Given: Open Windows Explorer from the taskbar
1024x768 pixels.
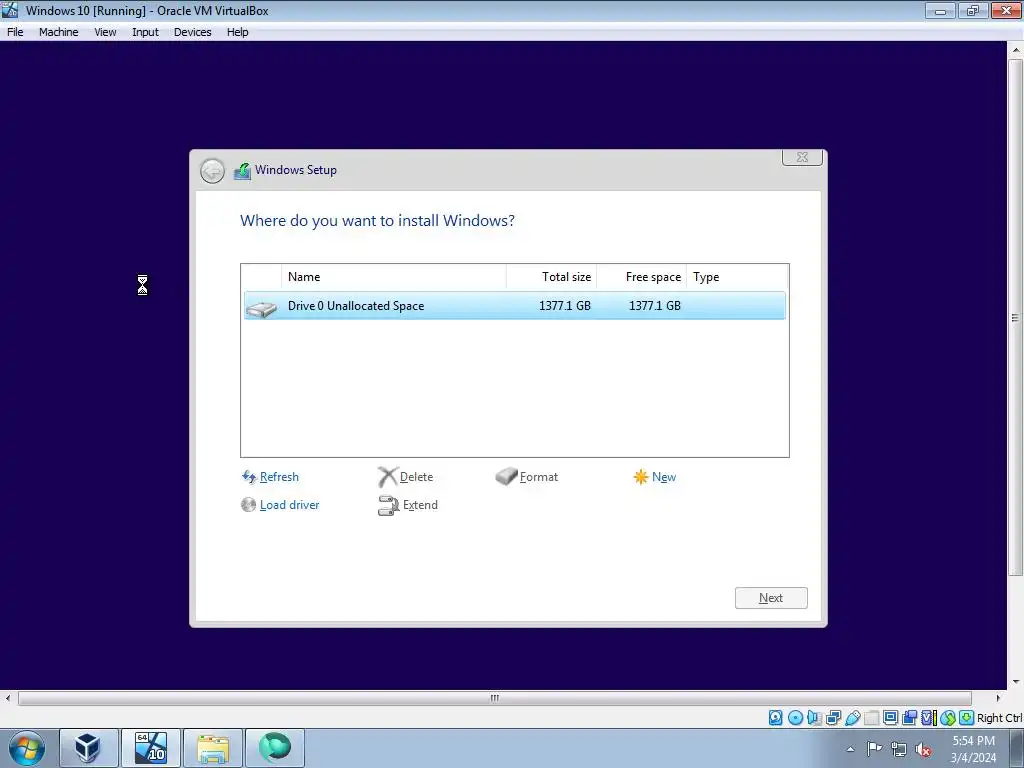Looking at the screenshot, I should pyautogui.click(x=213, y=748).
